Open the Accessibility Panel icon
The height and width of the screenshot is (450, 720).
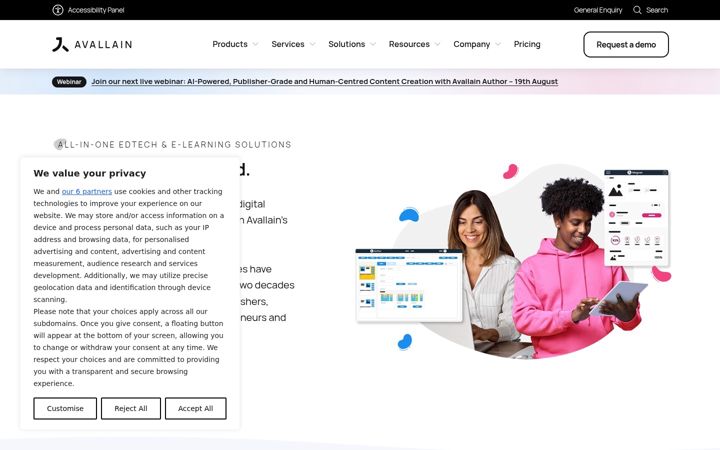pyautogui.click(x=57, y=10)
